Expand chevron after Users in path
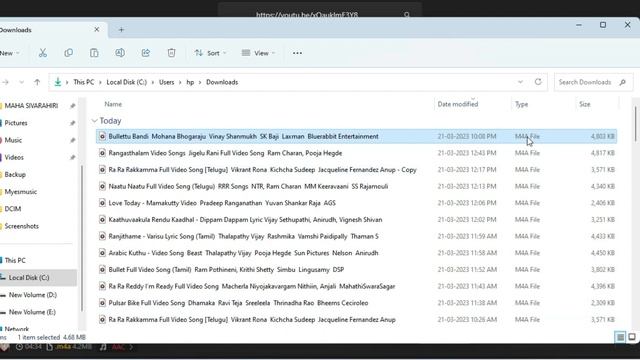This screenshot has width=640, height=360. coord(180,82)
